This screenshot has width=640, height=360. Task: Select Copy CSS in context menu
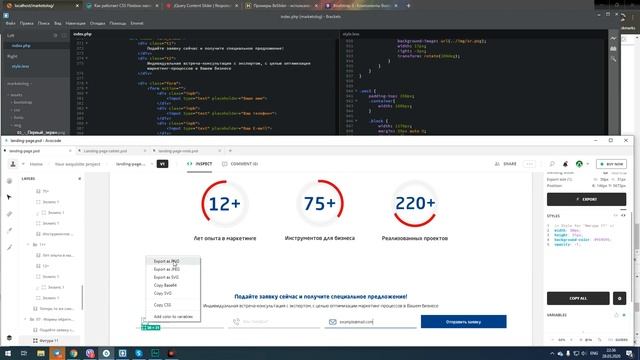coord(173,305)
